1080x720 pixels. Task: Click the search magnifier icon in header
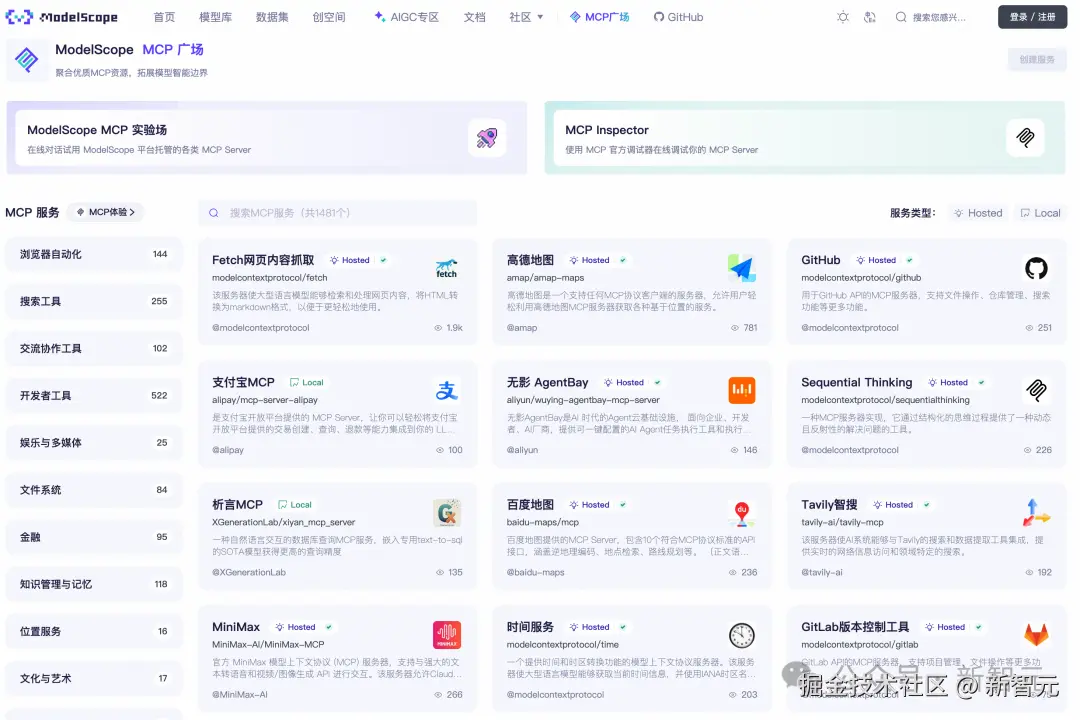(x=900, y=17)
